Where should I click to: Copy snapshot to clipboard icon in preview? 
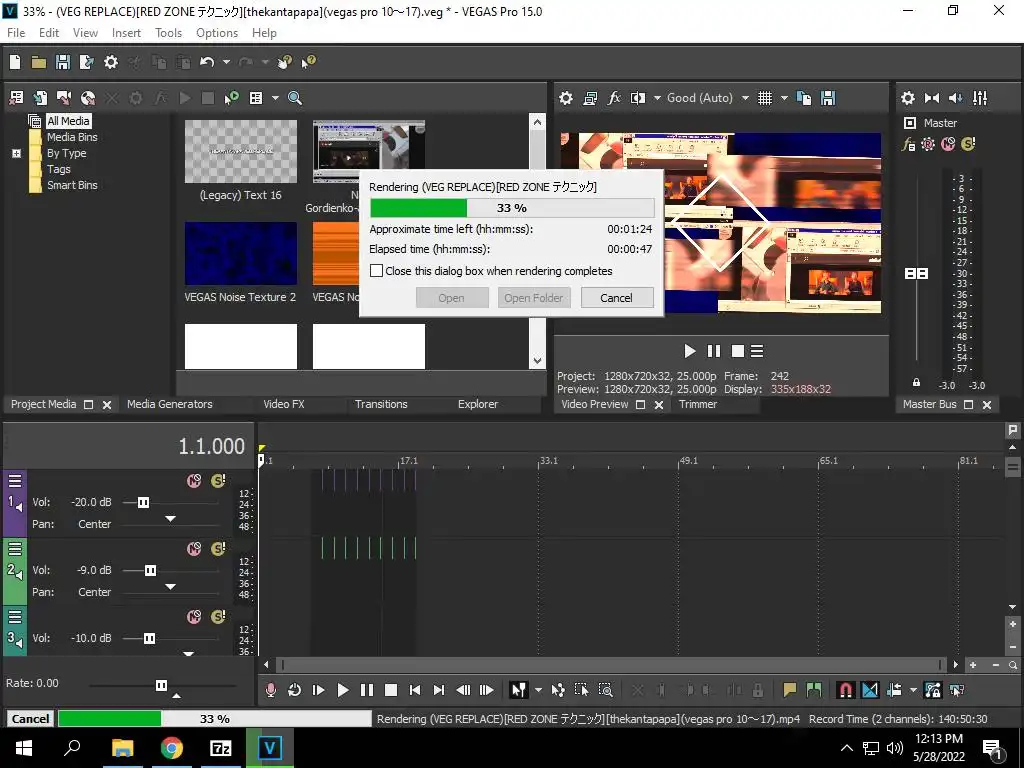pos(804,98)
